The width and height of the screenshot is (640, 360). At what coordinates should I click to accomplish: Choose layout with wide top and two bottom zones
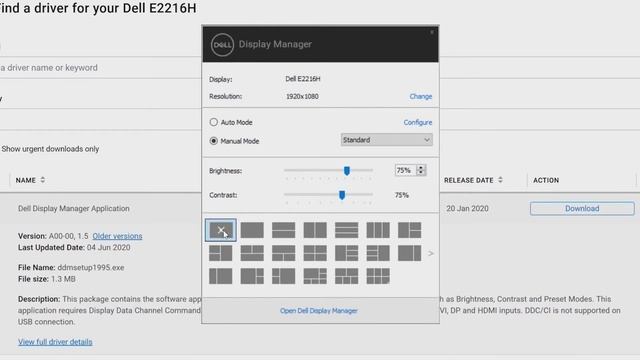point(283,253)
